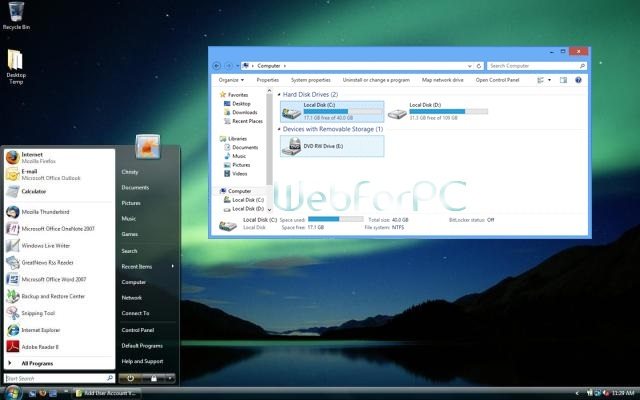This screenshot has height=400, width=640.
Task: Collapse the Hard Disk Drives group
Action: pos(279,95)
